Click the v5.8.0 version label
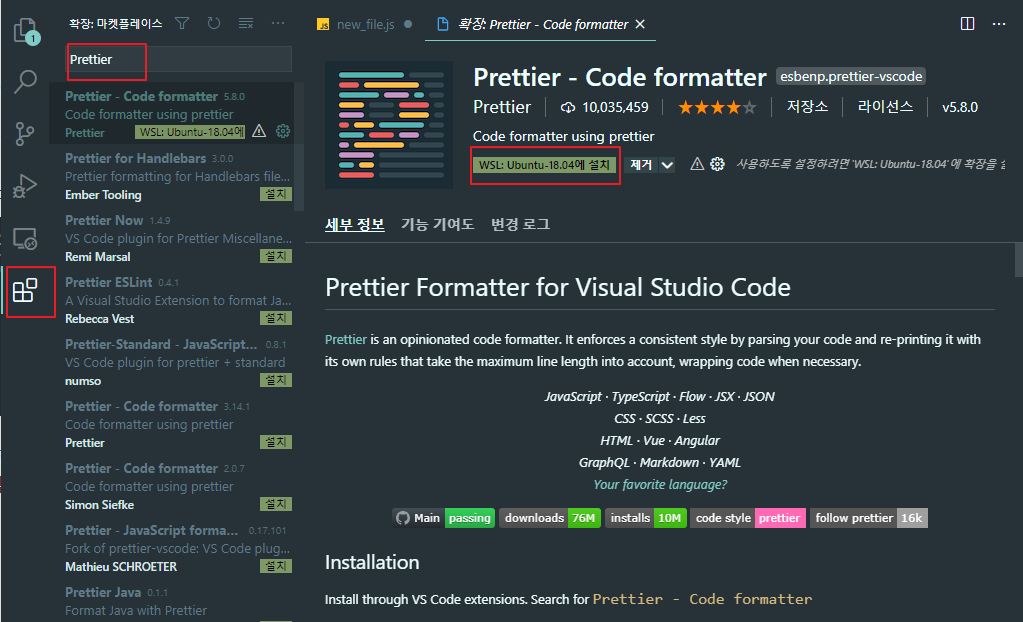This screenshot has width=1023, height=622. [960, 107]
